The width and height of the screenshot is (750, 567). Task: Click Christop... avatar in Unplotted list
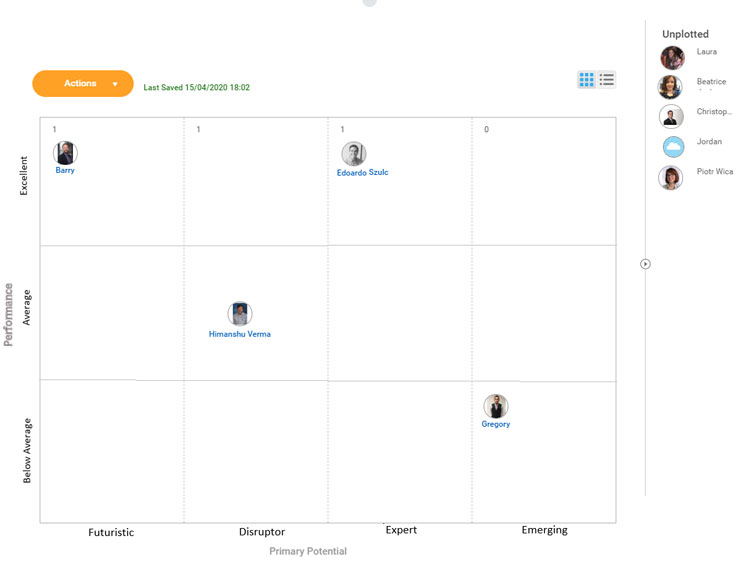pos(671,117)
